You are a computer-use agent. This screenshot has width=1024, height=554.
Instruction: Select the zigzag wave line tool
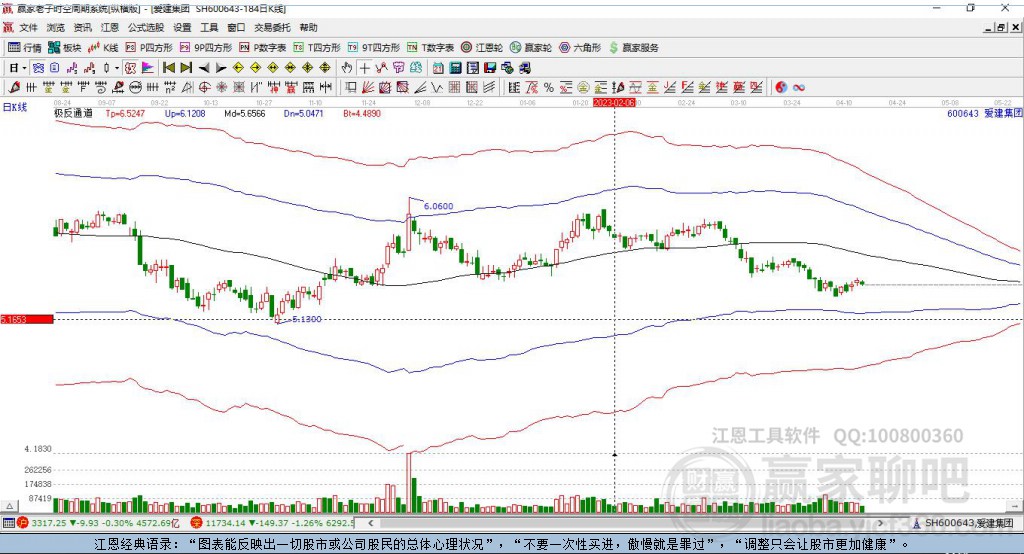[x=437, y=87]
